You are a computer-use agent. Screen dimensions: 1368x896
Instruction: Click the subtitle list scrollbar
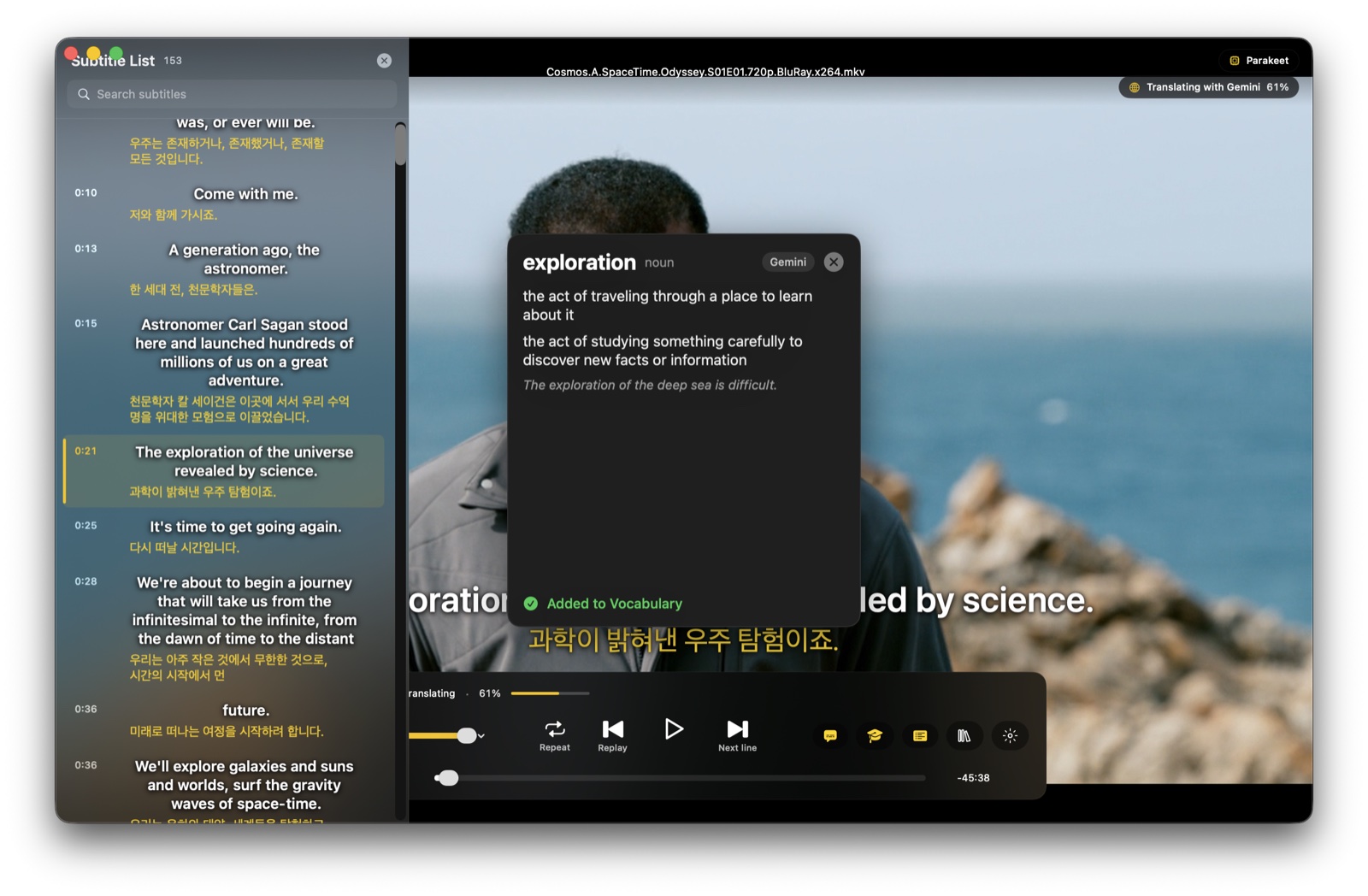[400, 144]
